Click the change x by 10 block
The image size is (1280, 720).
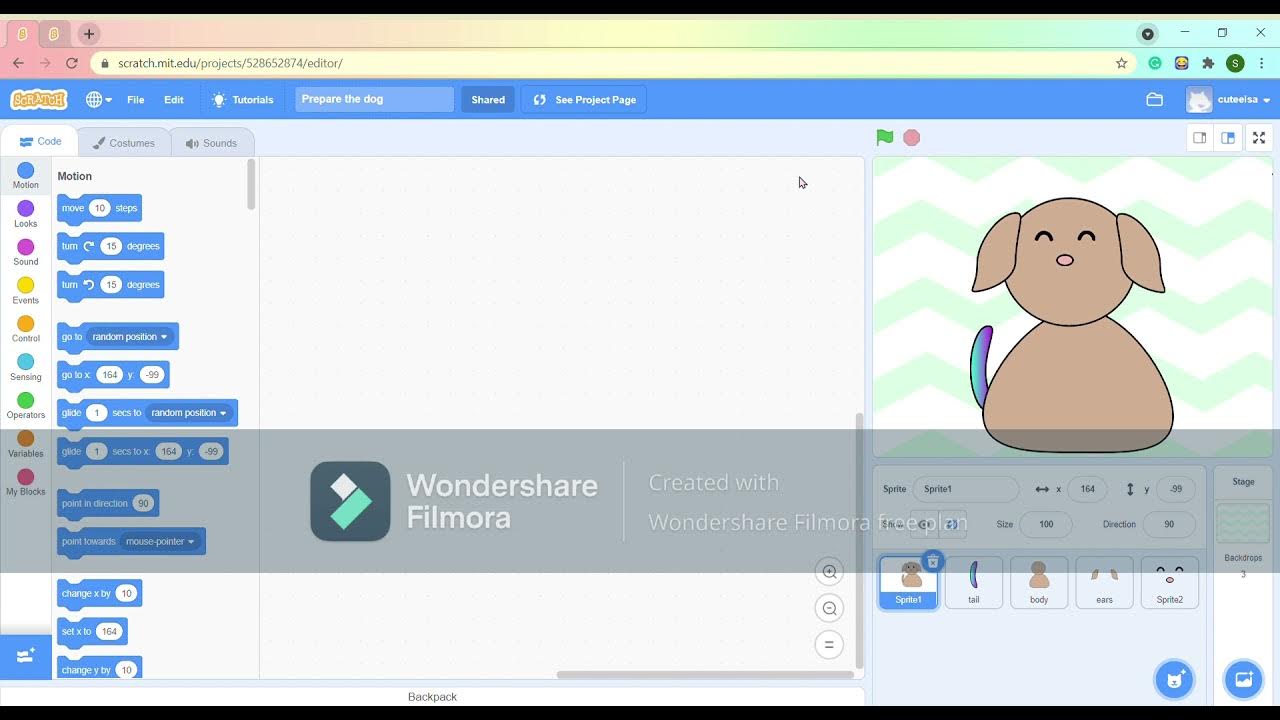99,594
